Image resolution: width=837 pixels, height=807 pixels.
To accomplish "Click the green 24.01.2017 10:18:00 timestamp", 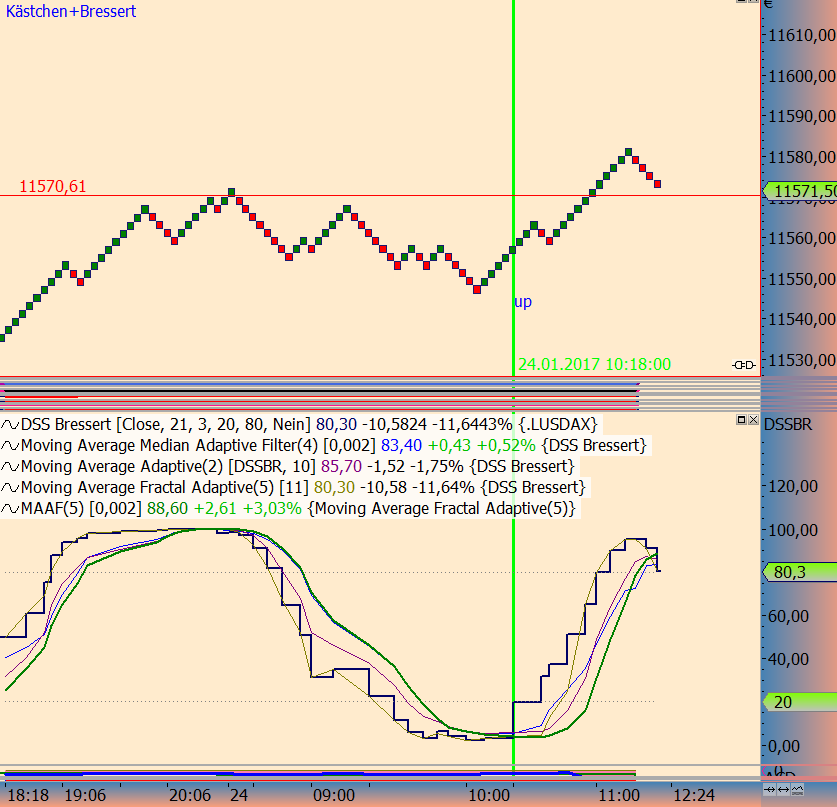I will point(595,364).
